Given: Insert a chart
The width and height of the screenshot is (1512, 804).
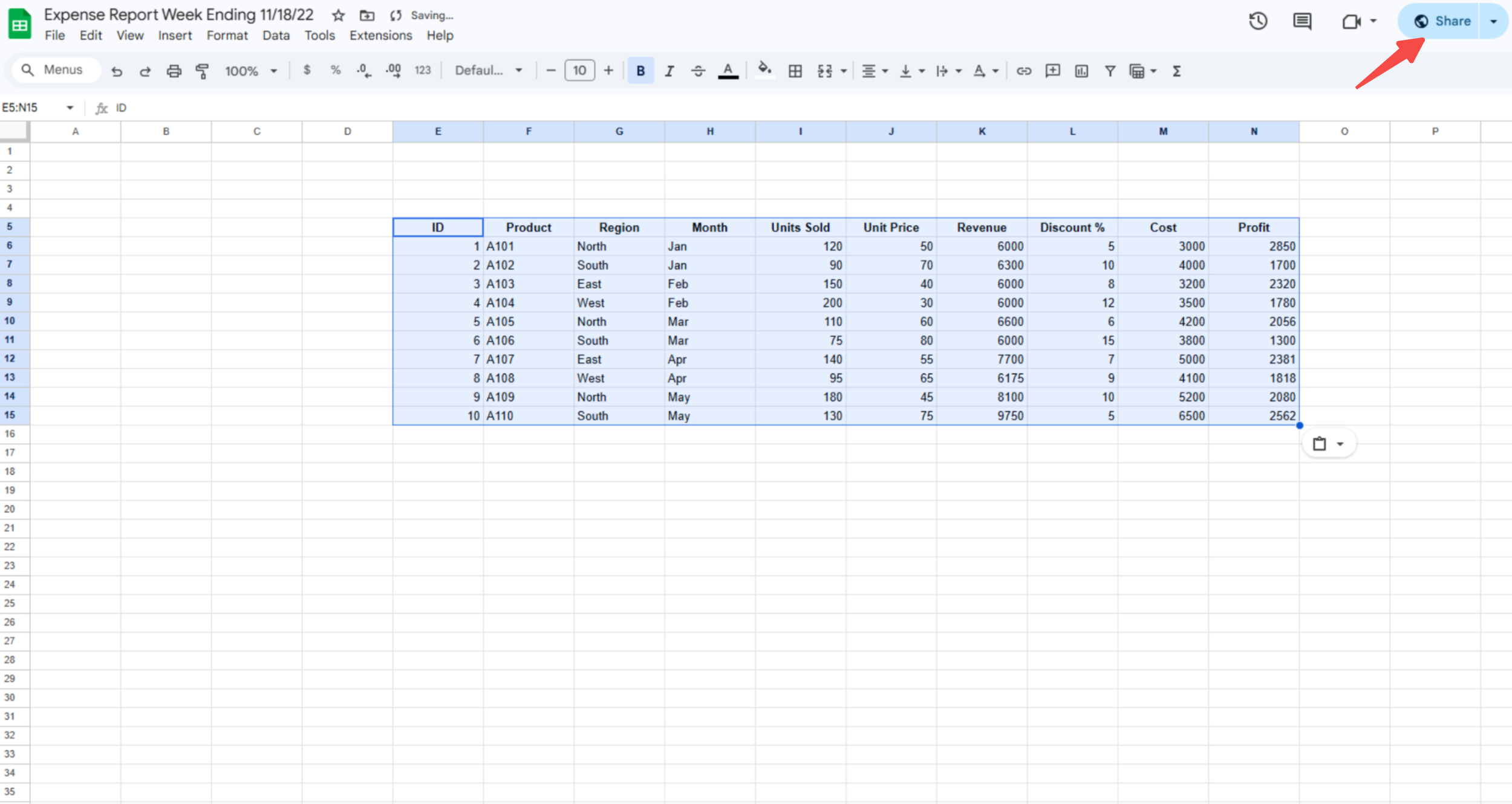Looking at the screenshot, I should [x=1081, y=71].
